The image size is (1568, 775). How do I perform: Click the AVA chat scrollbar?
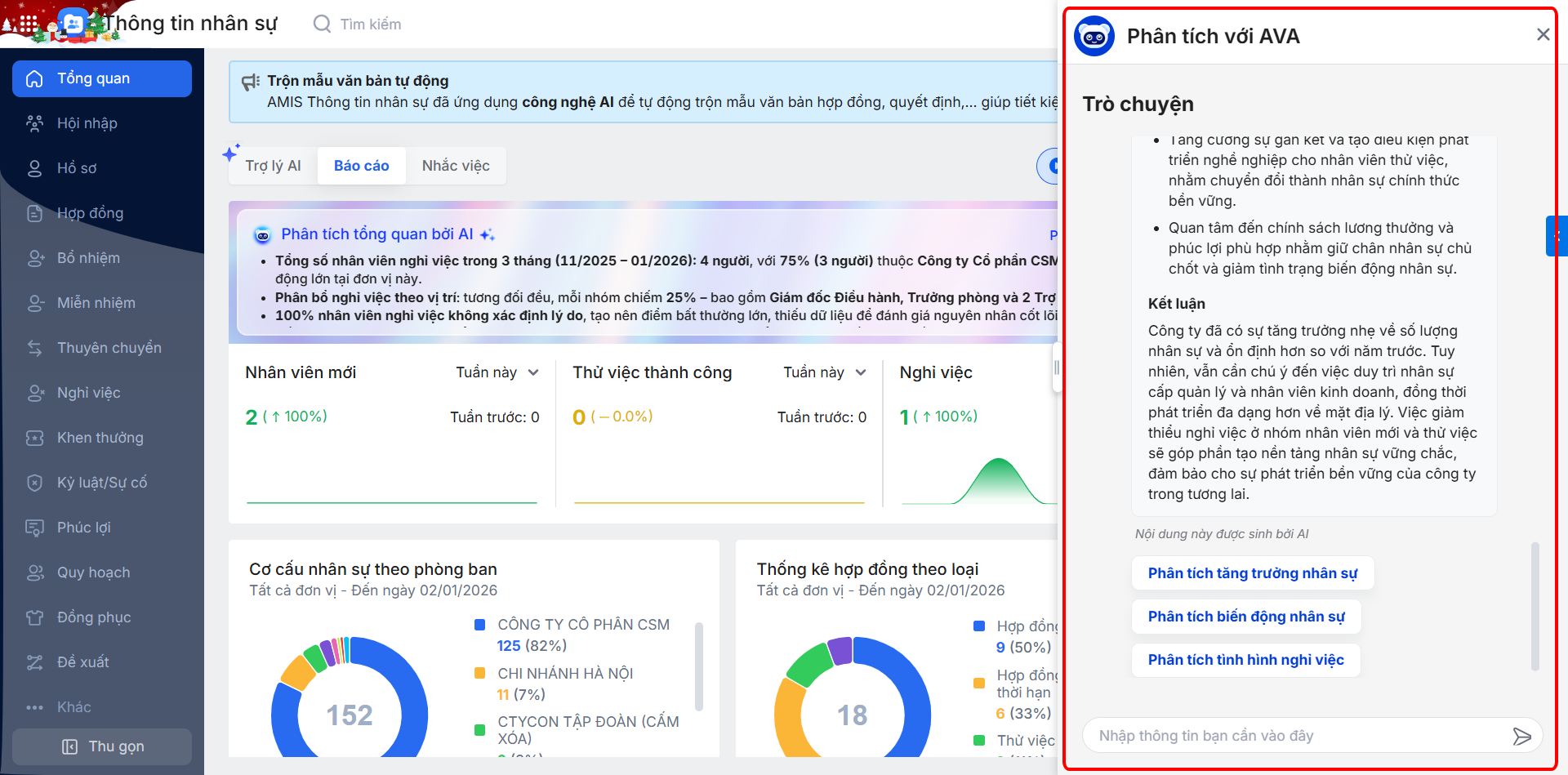pyautogui.click(x=1535, y=607)
